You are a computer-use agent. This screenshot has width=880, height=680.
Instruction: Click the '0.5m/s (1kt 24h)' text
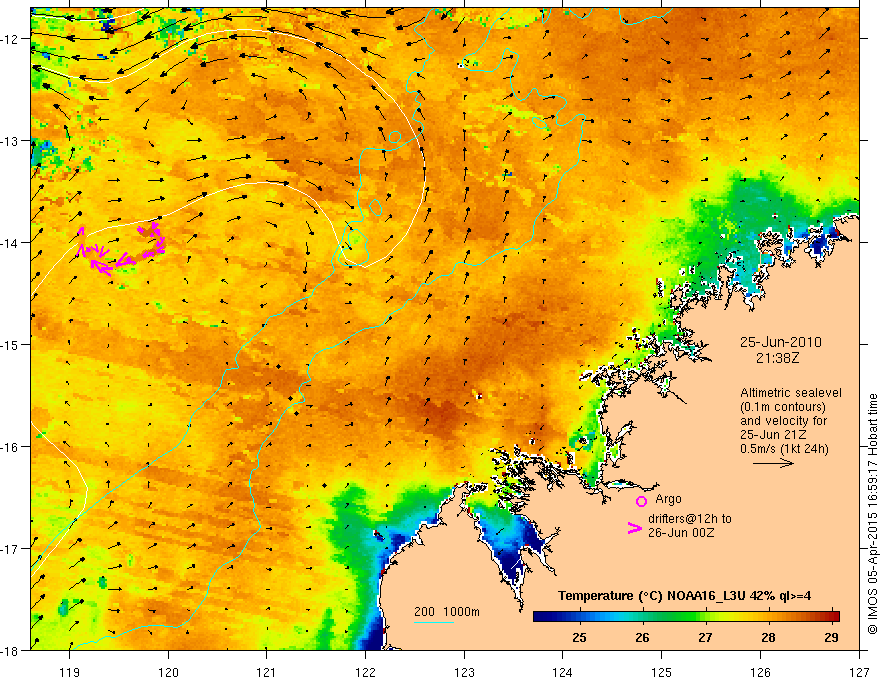[784, 448]
